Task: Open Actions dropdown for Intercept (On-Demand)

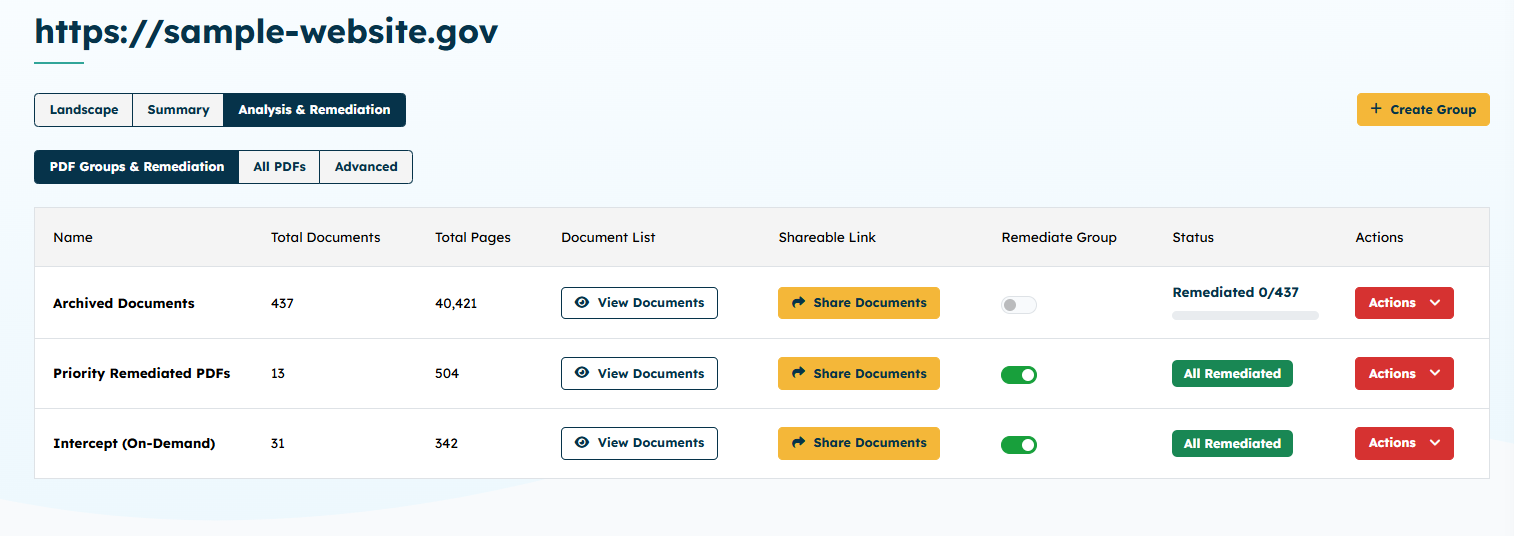Action: point(1403,443)
